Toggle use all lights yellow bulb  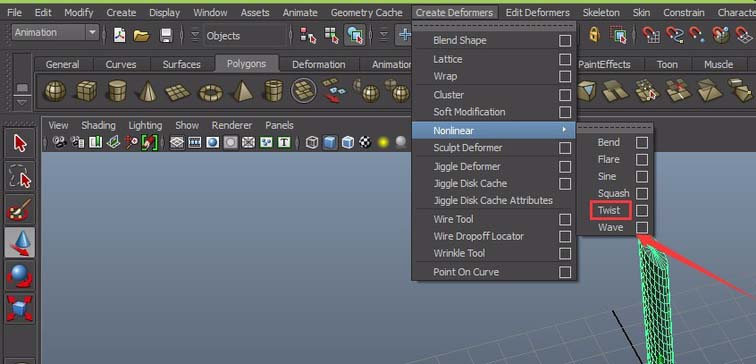[x=383, y=143]
